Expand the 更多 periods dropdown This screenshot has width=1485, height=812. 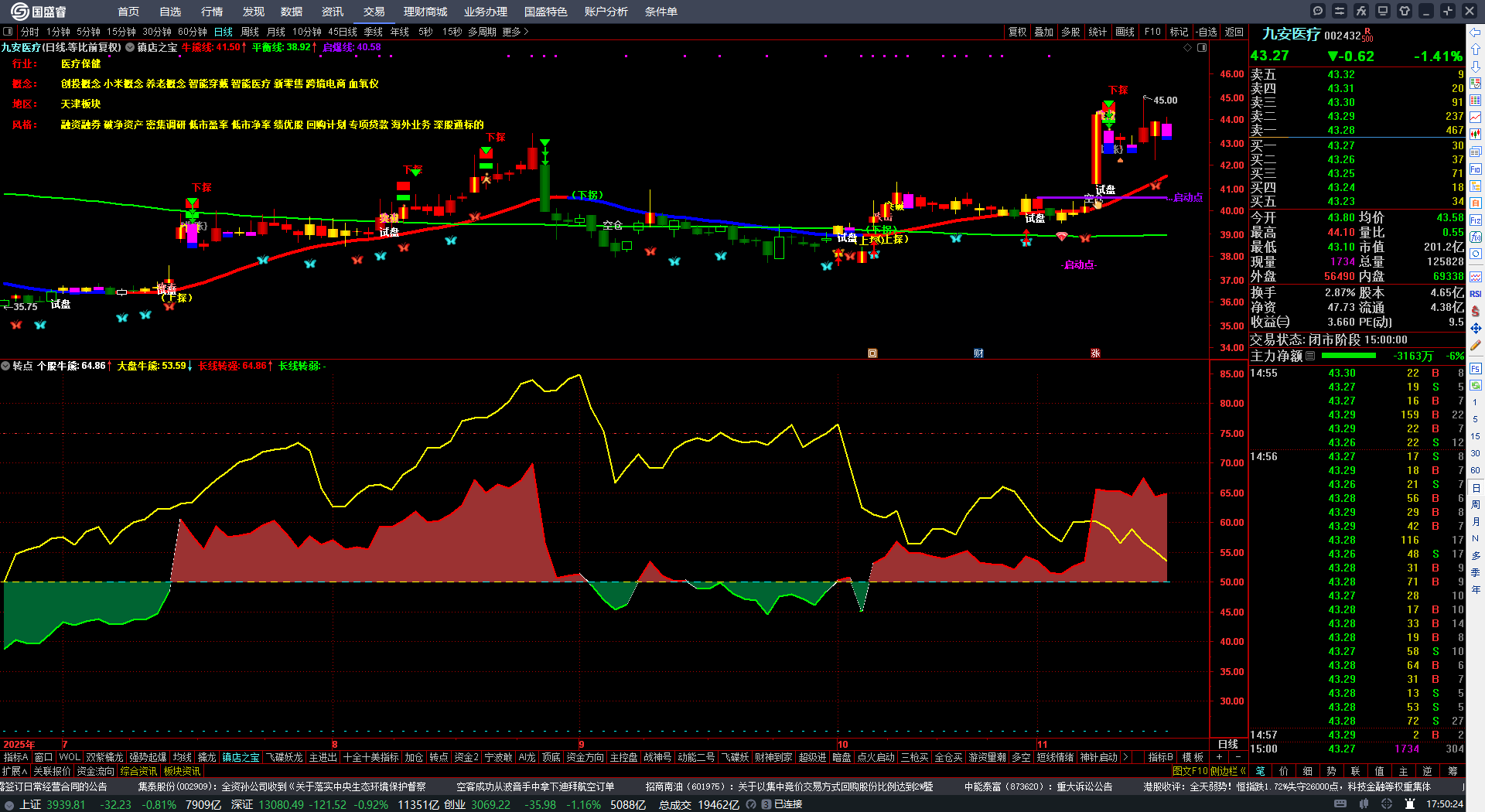(515, 32)
